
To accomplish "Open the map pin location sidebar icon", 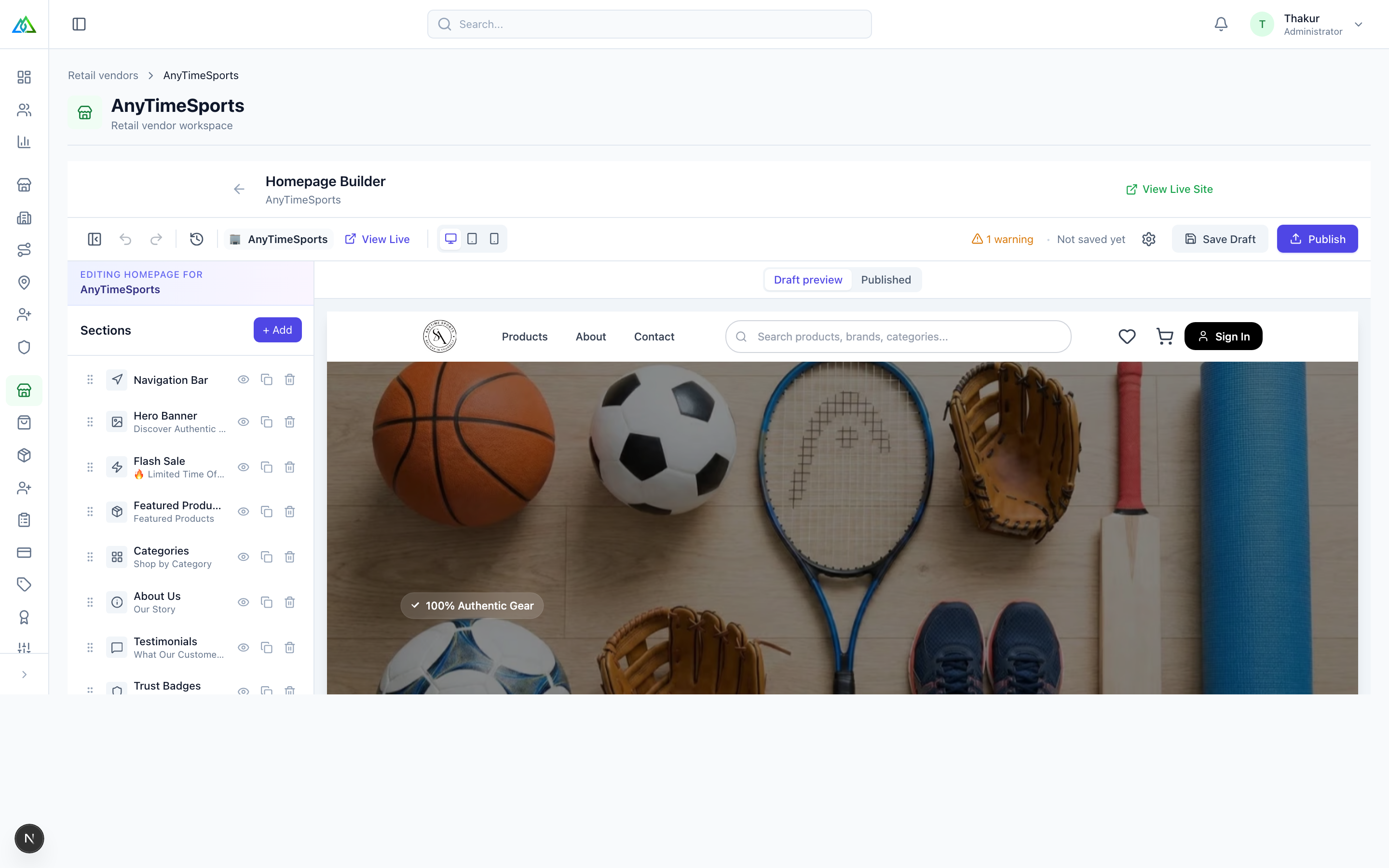I will click(24, 283).
